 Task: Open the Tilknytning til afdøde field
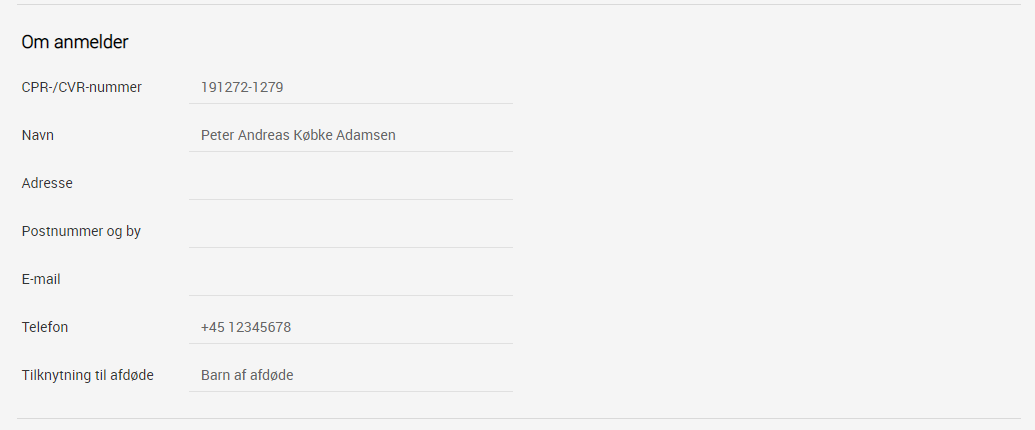coord(351,376)
